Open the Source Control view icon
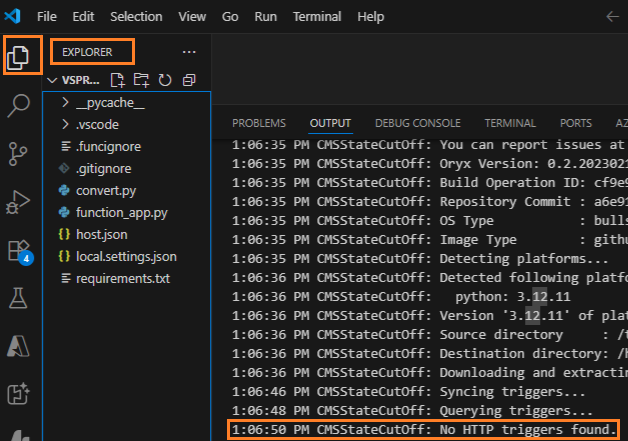The width and height of the screenshot is (628, 441). (x=18, y=154)
